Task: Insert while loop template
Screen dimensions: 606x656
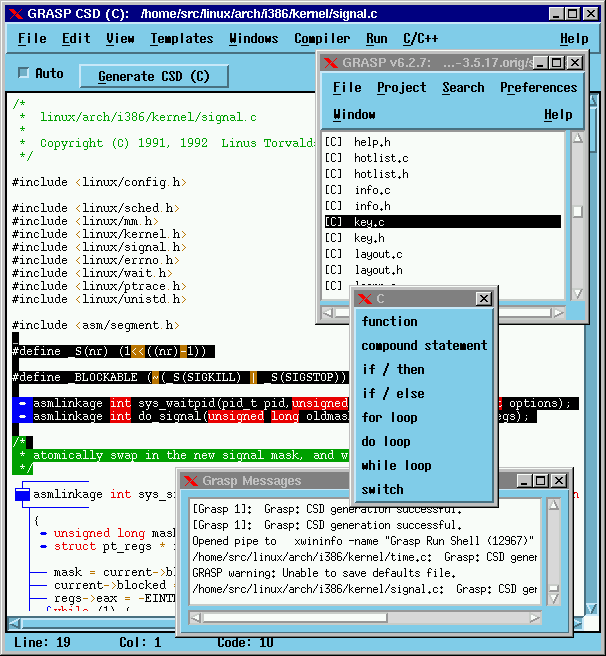Action: (396, 465)
